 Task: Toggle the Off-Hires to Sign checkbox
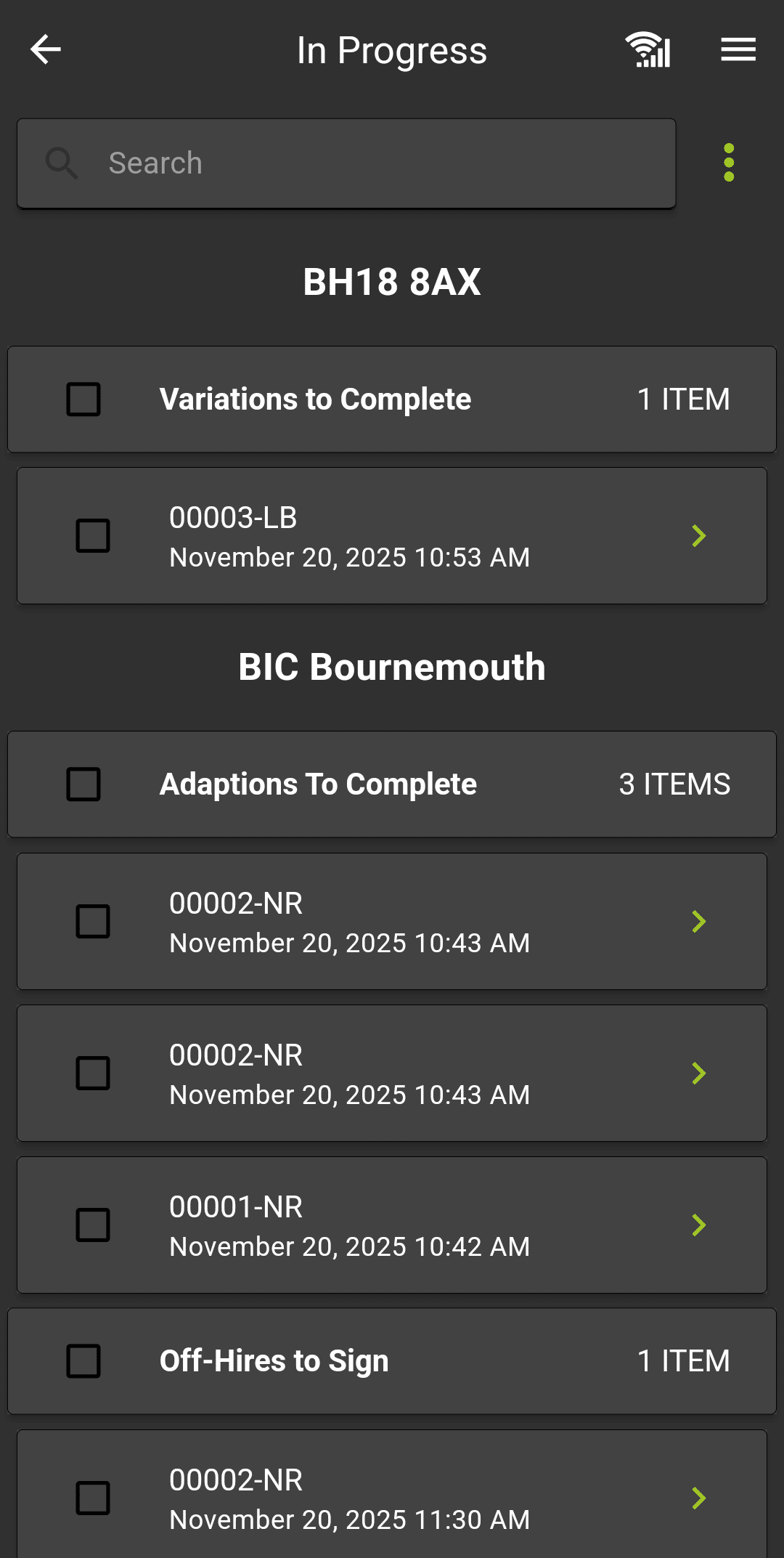point(83,1361)
